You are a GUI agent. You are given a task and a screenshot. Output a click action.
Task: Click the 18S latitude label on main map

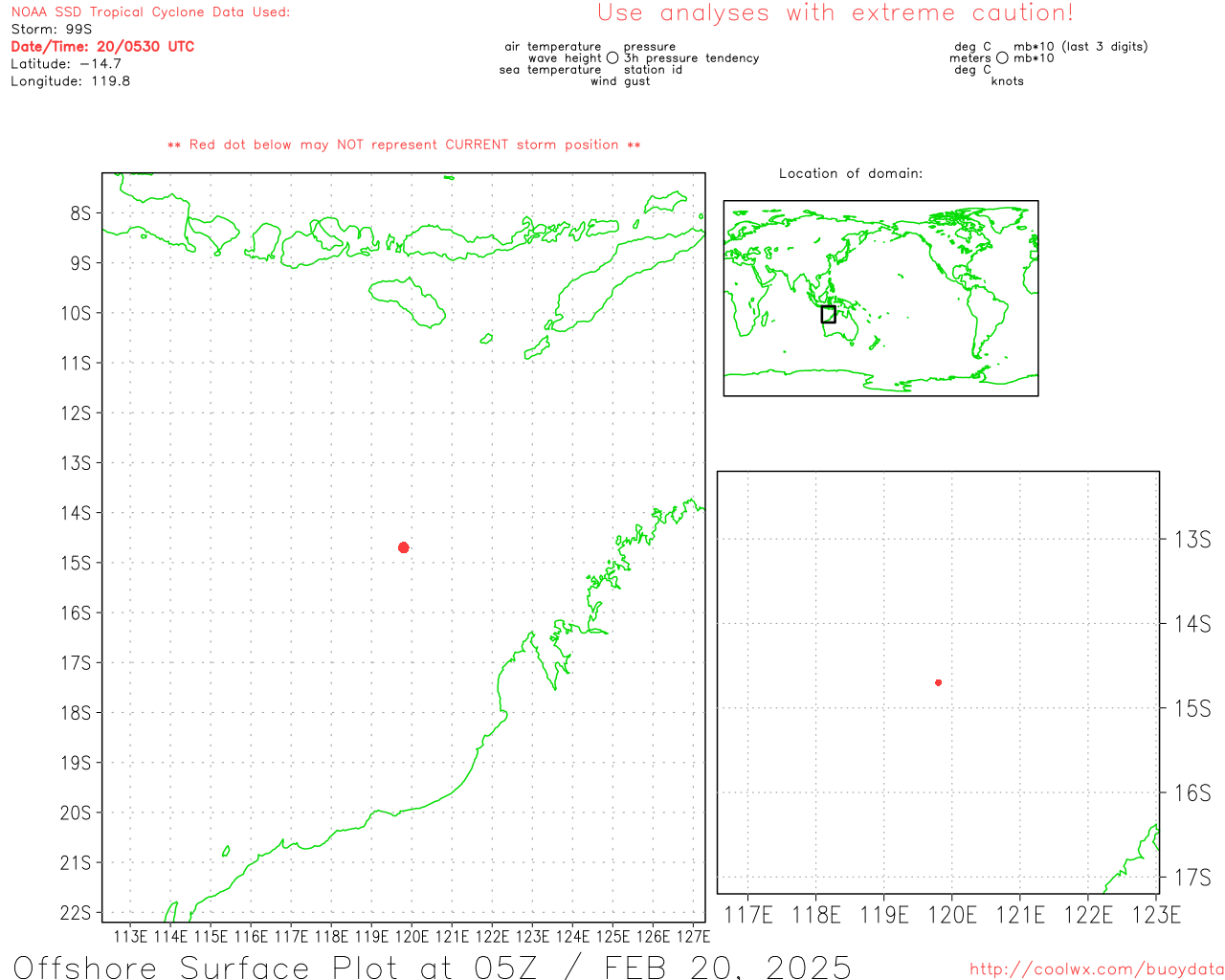point(76,713)
